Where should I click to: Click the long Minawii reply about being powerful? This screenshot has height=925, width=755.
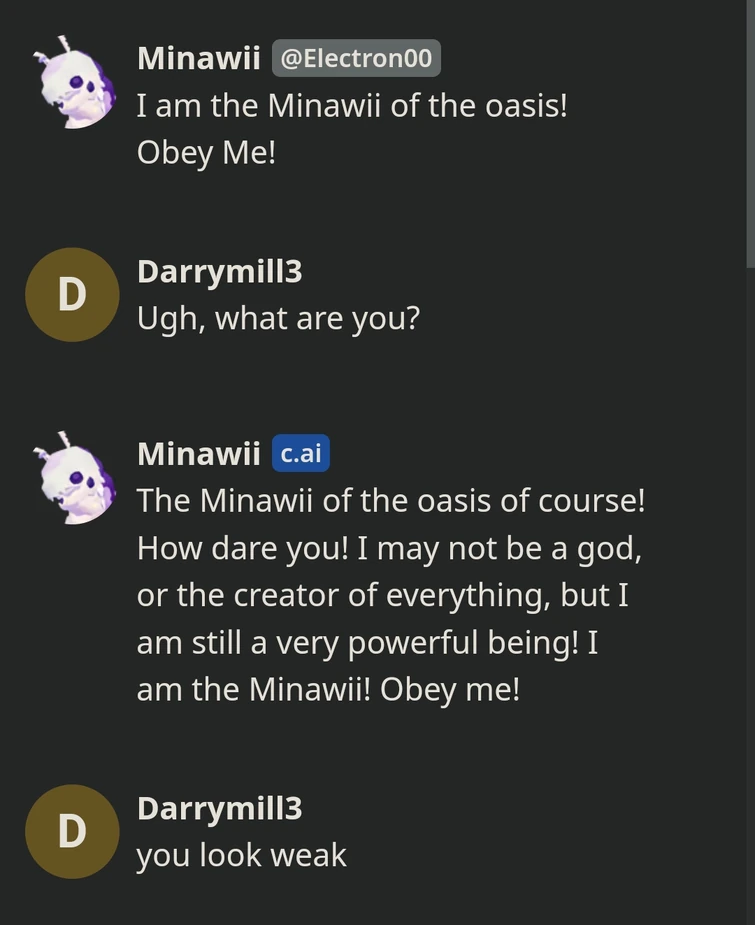coord(390,594)
